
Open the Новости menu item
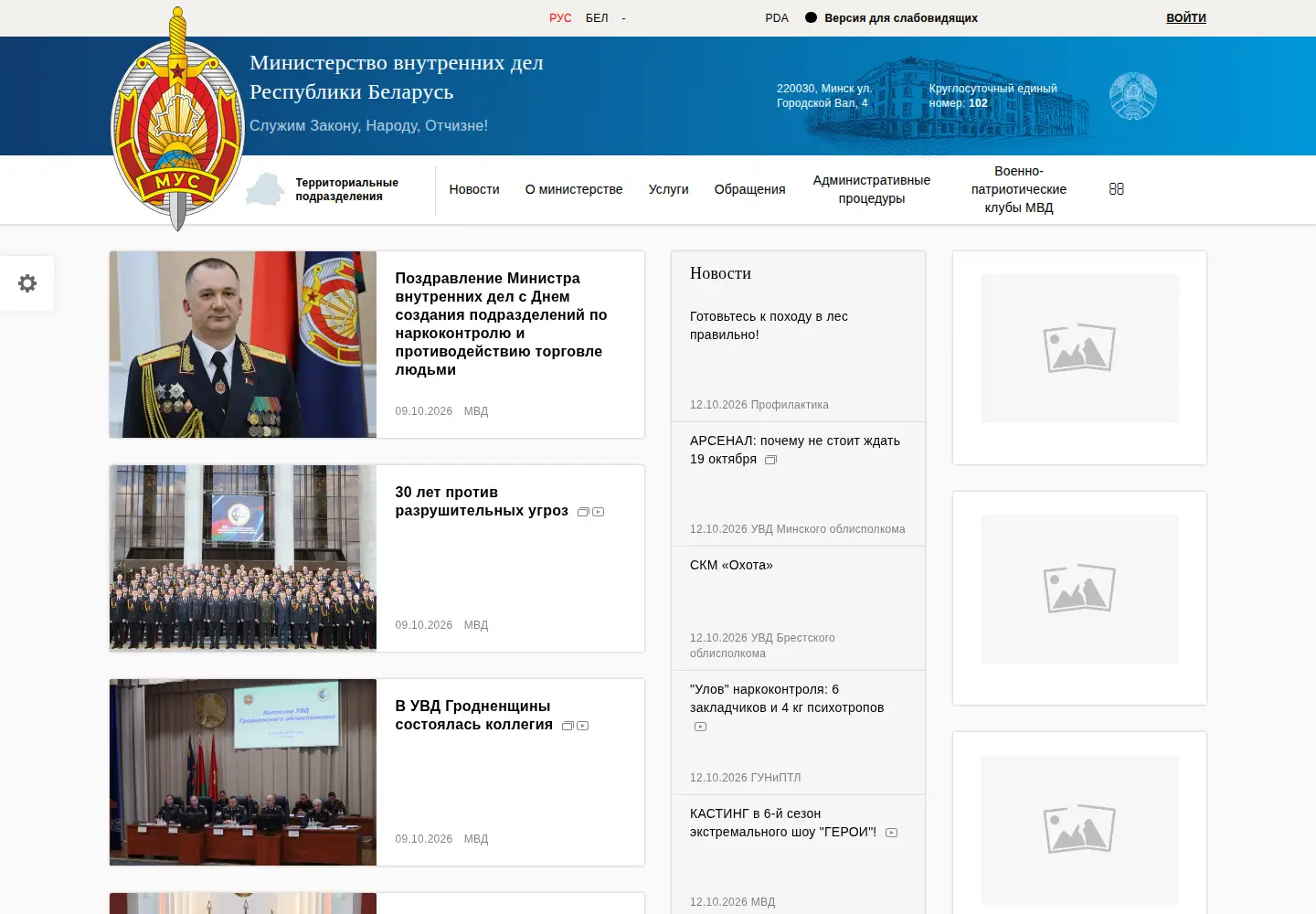click(x=474, y=189)
